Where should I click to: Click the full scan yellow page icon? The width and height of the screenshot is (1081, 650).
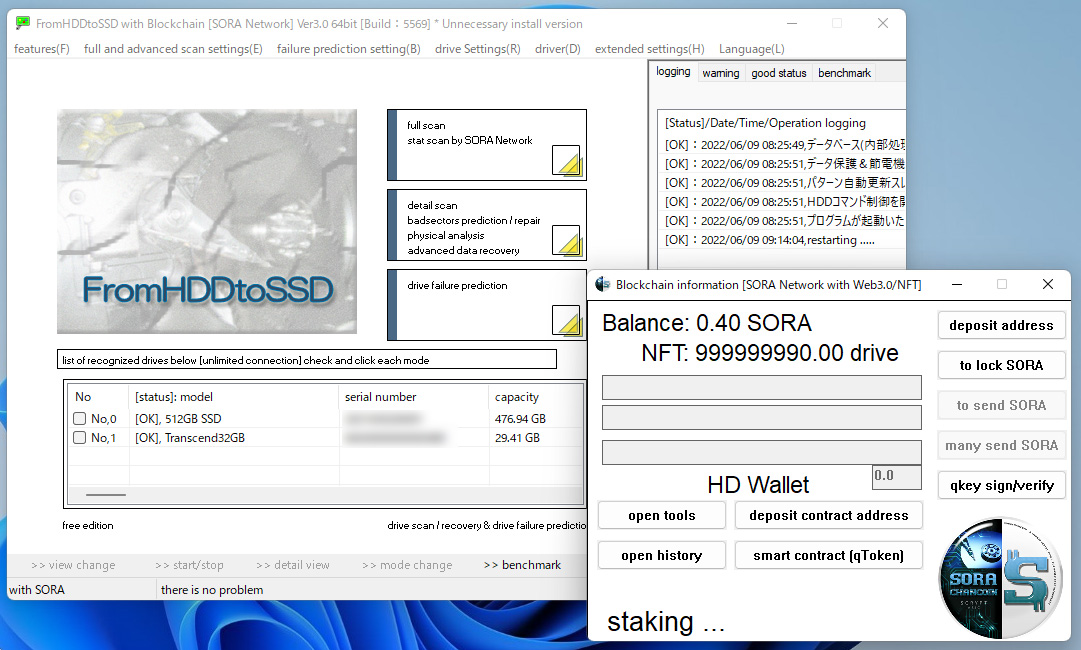coord(567,160)
